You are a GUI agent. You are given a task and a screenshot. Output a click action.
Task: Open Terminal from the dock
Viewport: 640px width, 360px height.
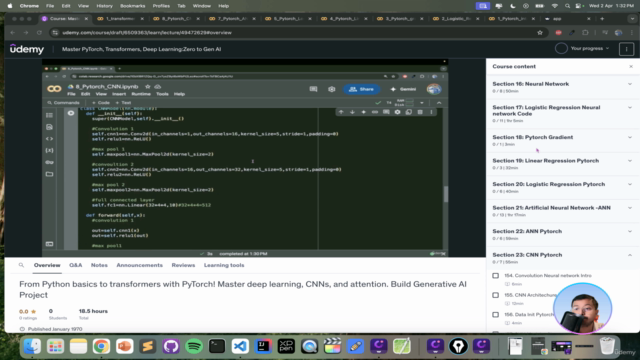(217, 346)
